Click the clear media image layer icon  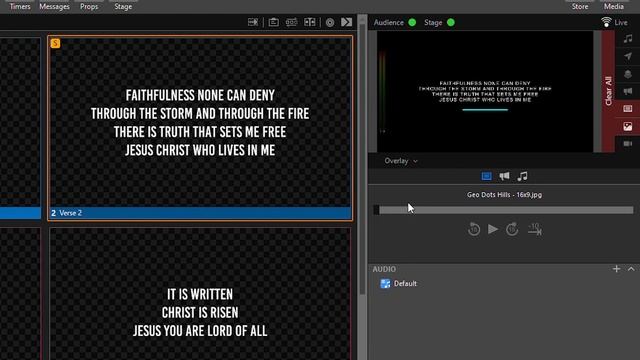tap(628, 127)
